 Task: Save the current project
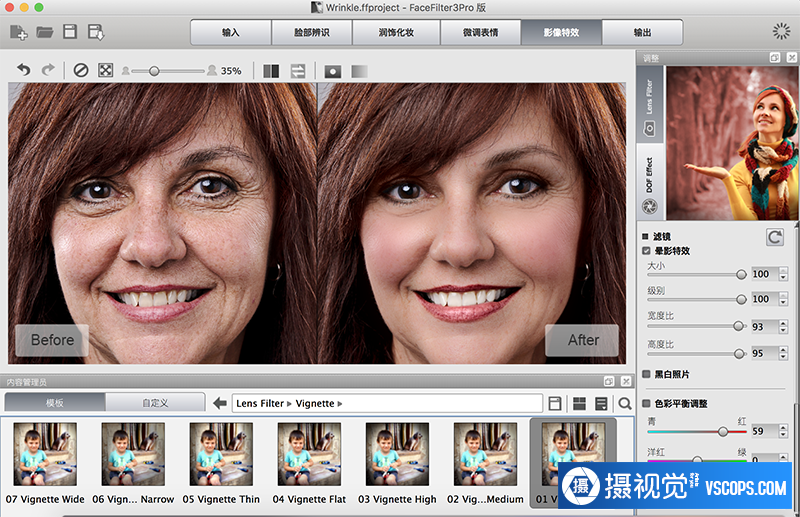(x=70, y=32)
